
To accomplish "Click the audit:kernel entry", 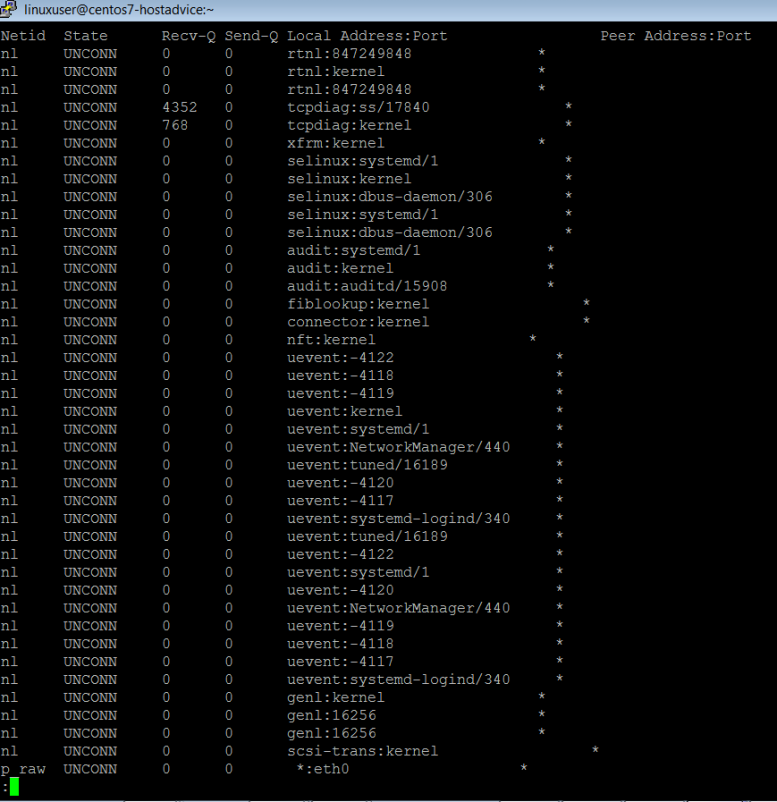I will coord(340,269).
